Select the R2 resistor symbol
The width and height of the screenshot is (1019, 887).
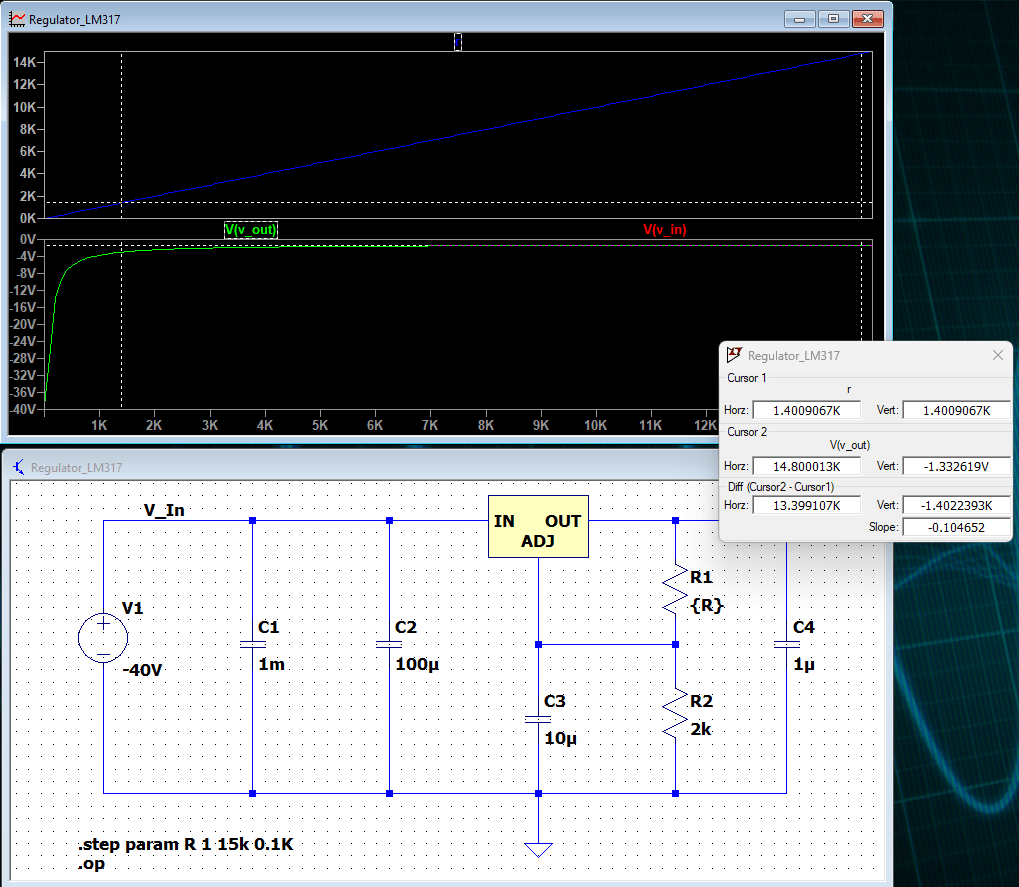[675, 713]
